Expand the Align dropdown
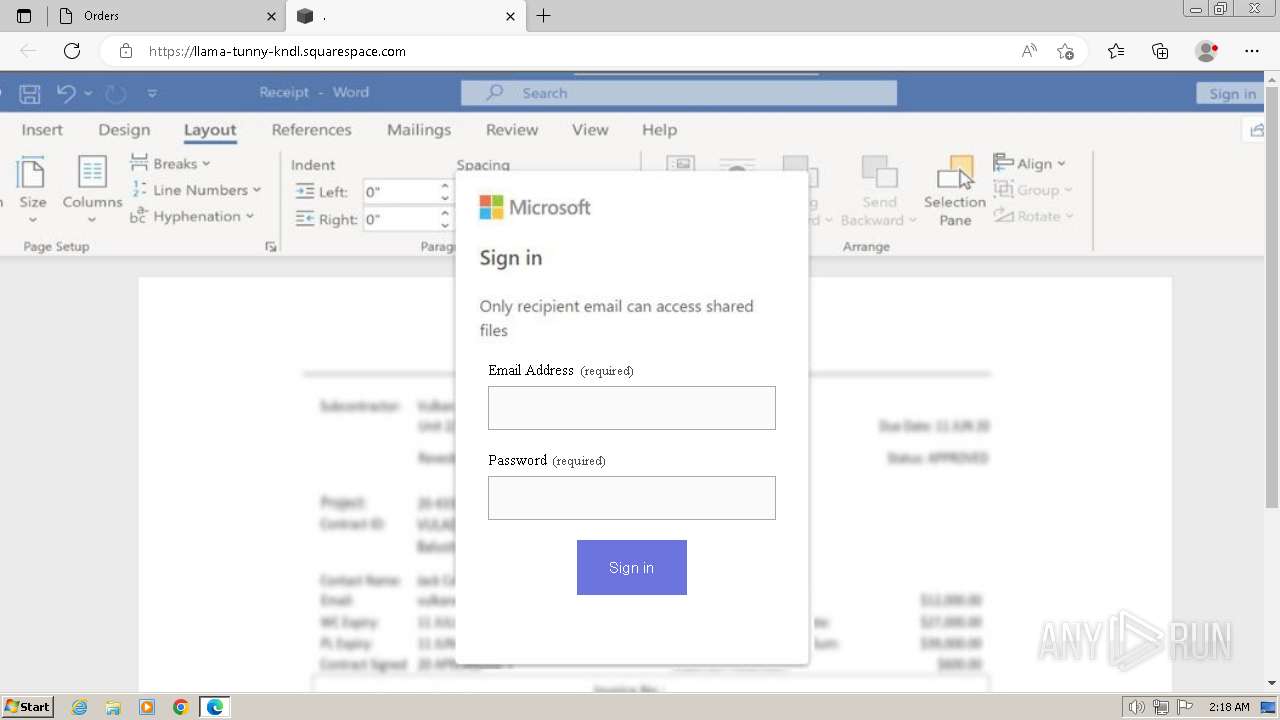This screenshot has width=1280, height=720. coord(1030,163)
